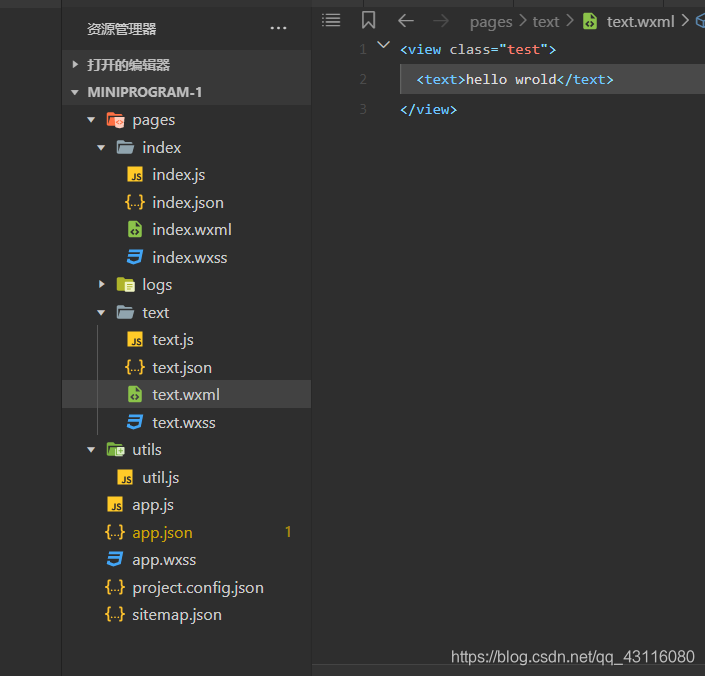Click the CSS icon beside text.wxss

coord(135,422)
